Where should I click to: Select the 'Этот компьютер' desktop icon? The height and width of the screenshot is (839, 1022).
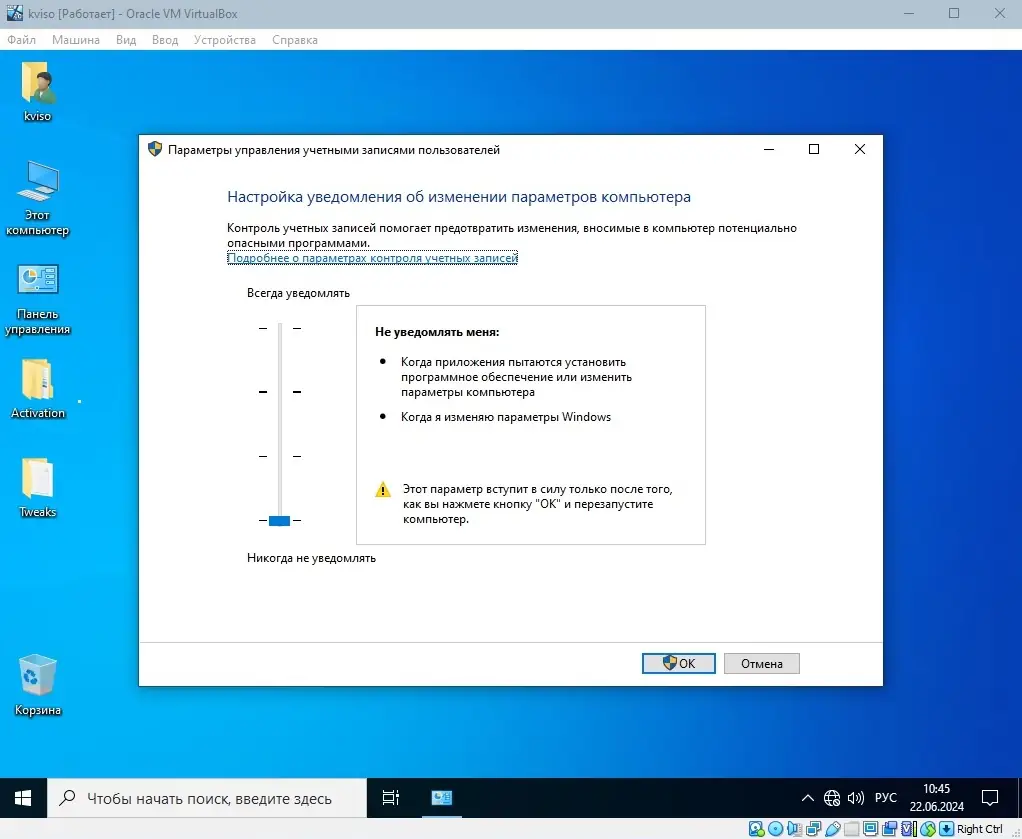(37, 198)
